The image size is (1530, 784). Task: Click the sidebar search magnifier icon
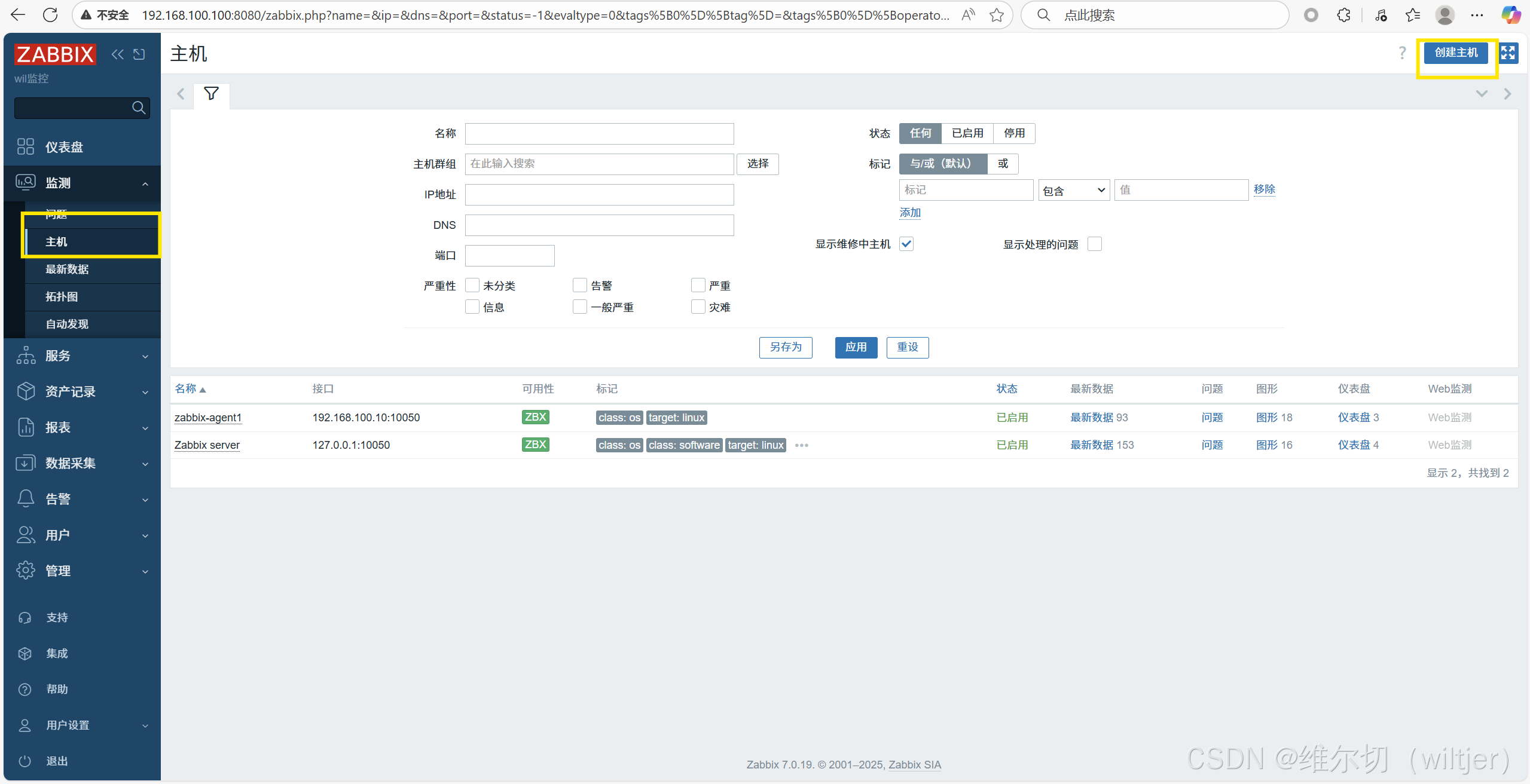[x=138, y=108]
